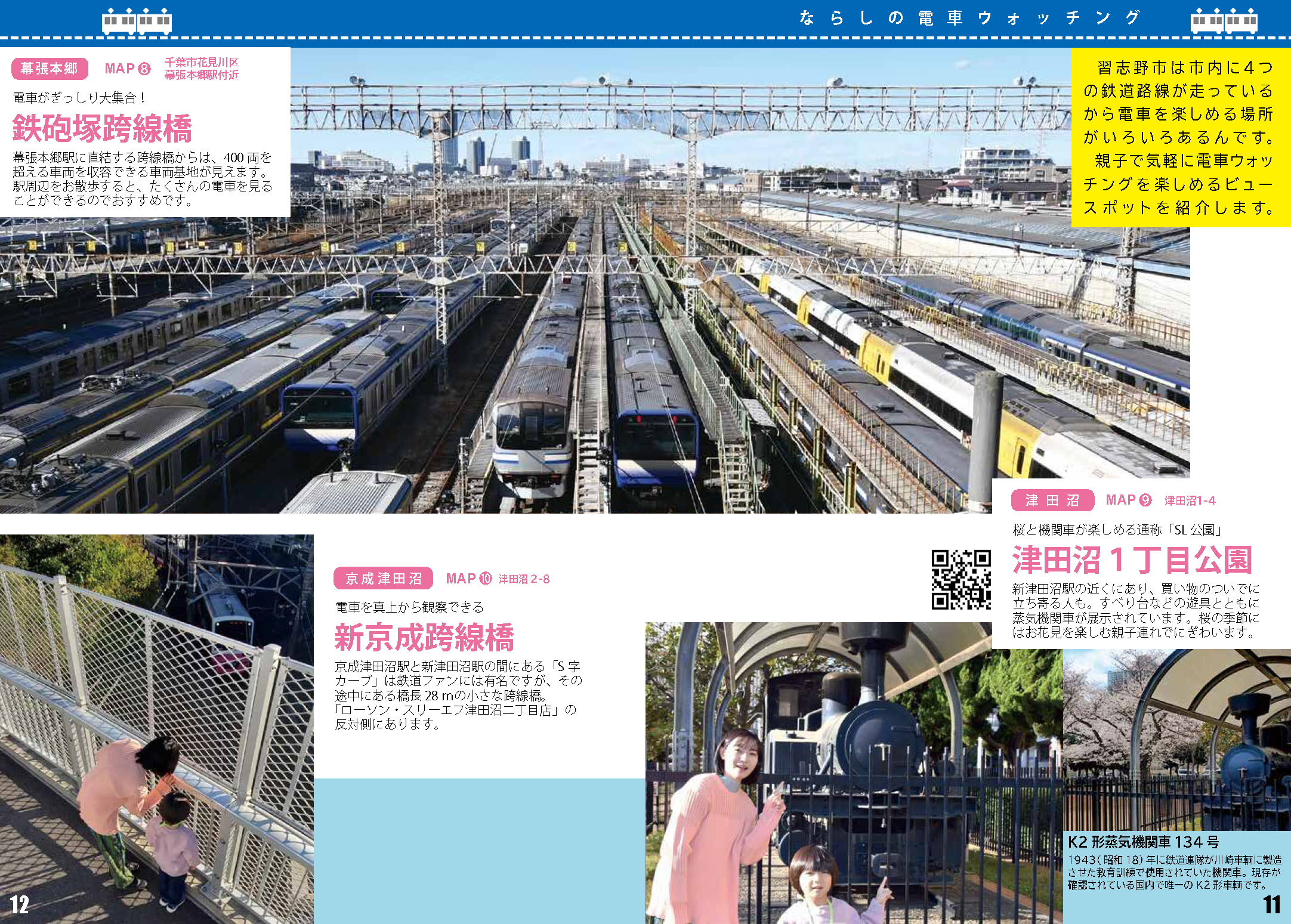Click the MAP 9 marker label
The image size is (1291, 924).
1128,500
